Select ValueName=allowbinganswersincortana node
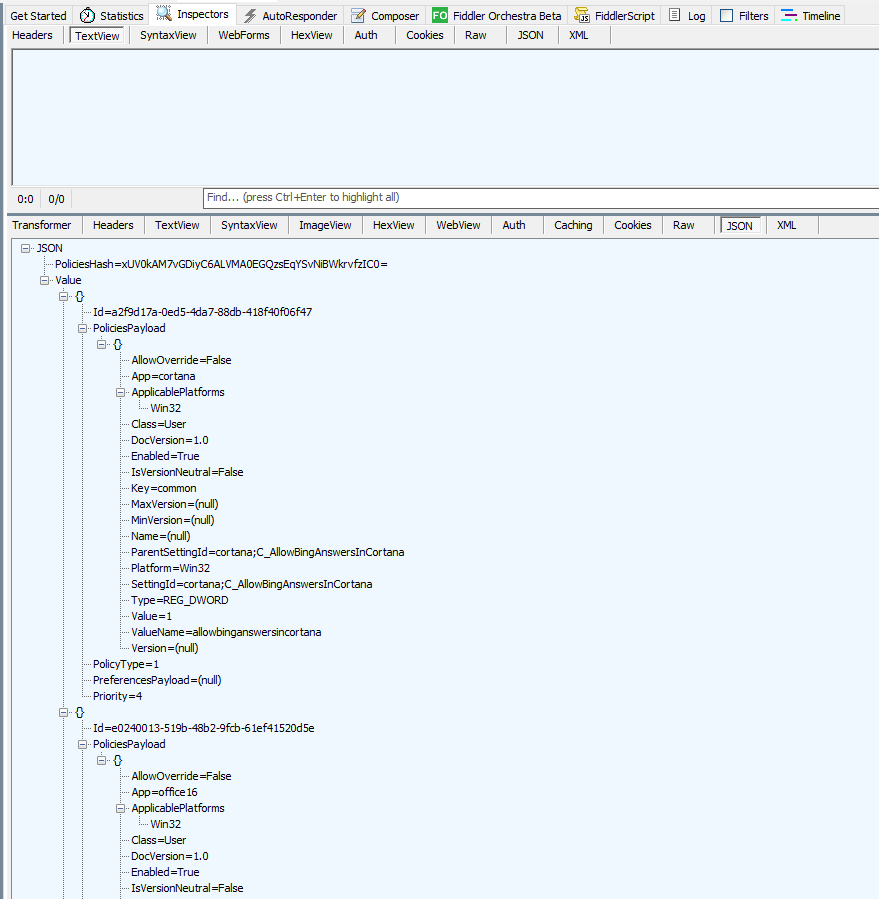The height and width of the screenshot is (899, 879). 226,632
